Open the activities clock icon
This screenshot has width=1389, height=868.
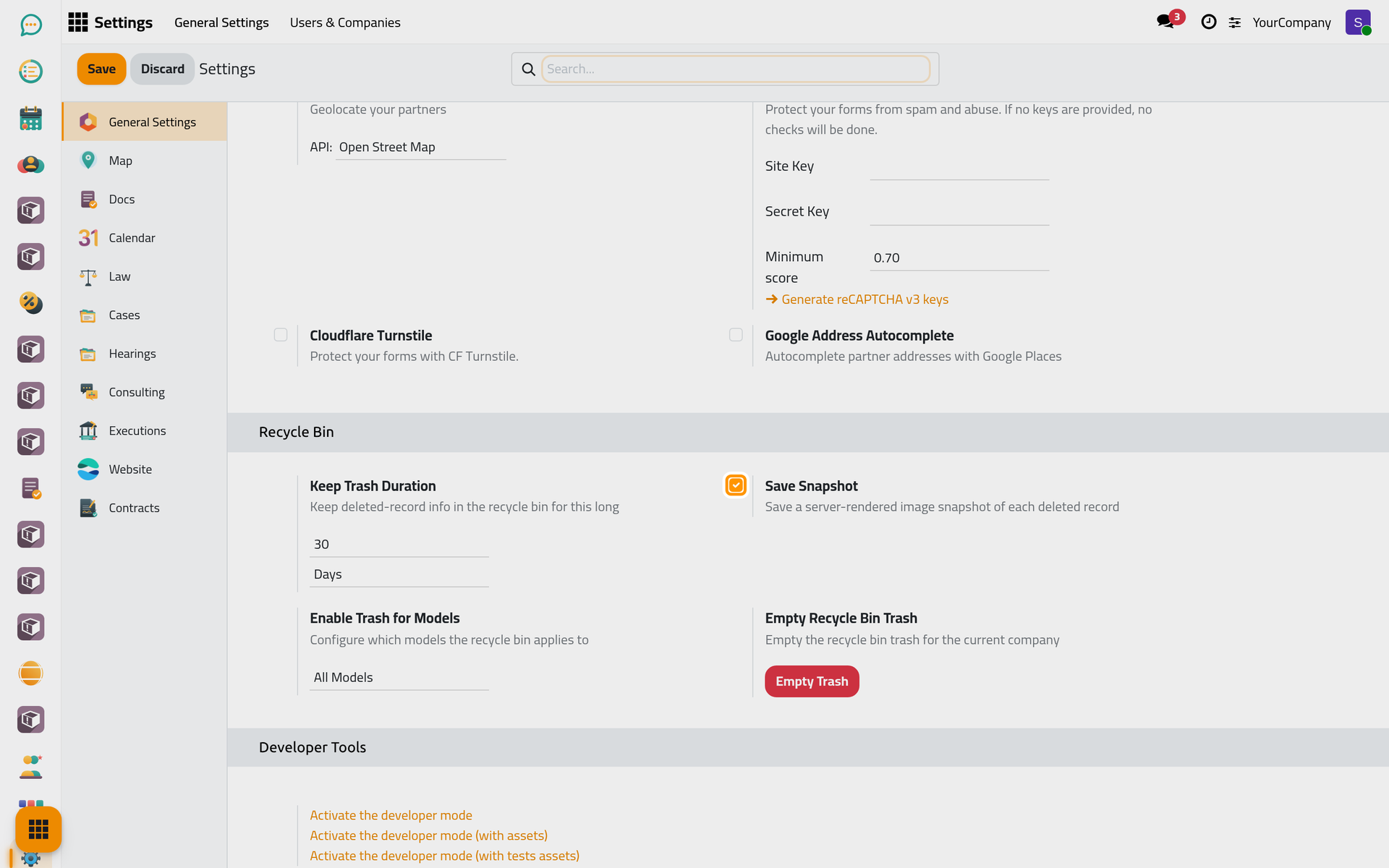(x=1208, y=22)
